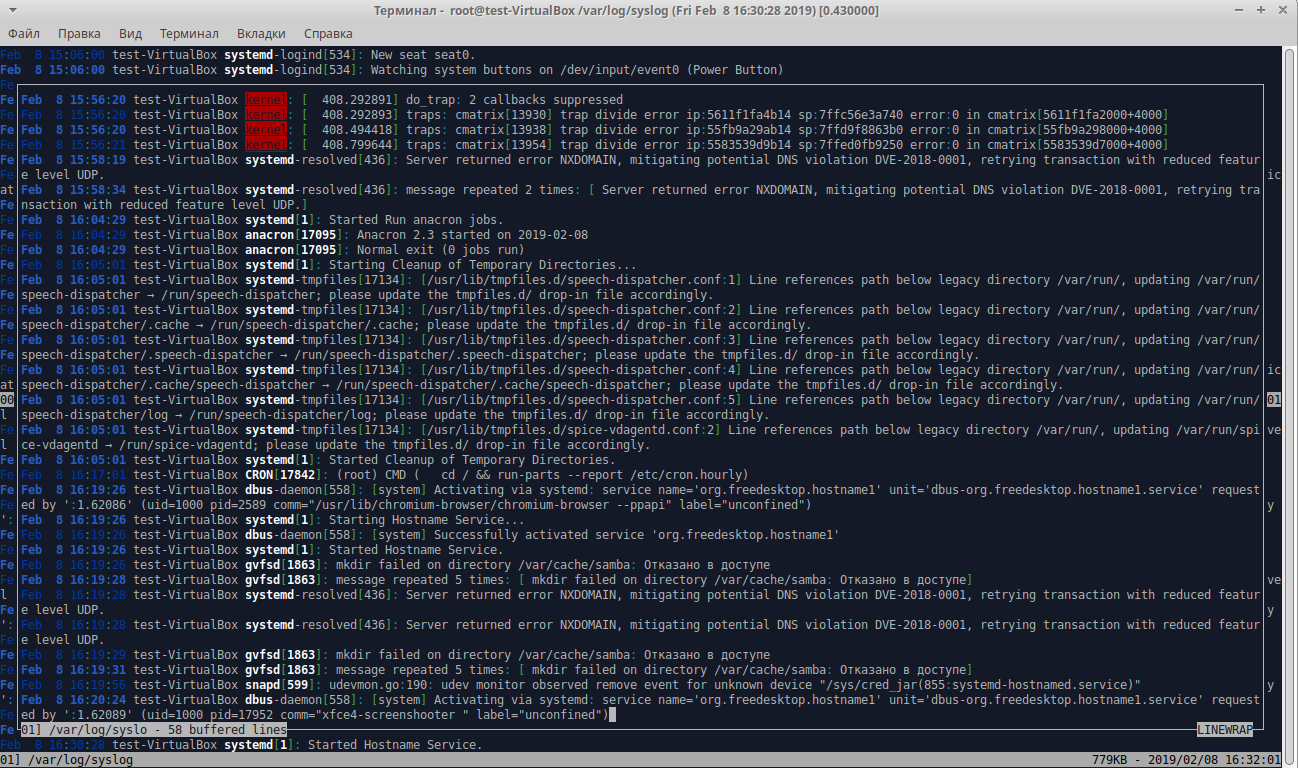Open the Файл menu
Image resolution: width=1298 pixels, height=768 pixels.
tap(23, 33)
